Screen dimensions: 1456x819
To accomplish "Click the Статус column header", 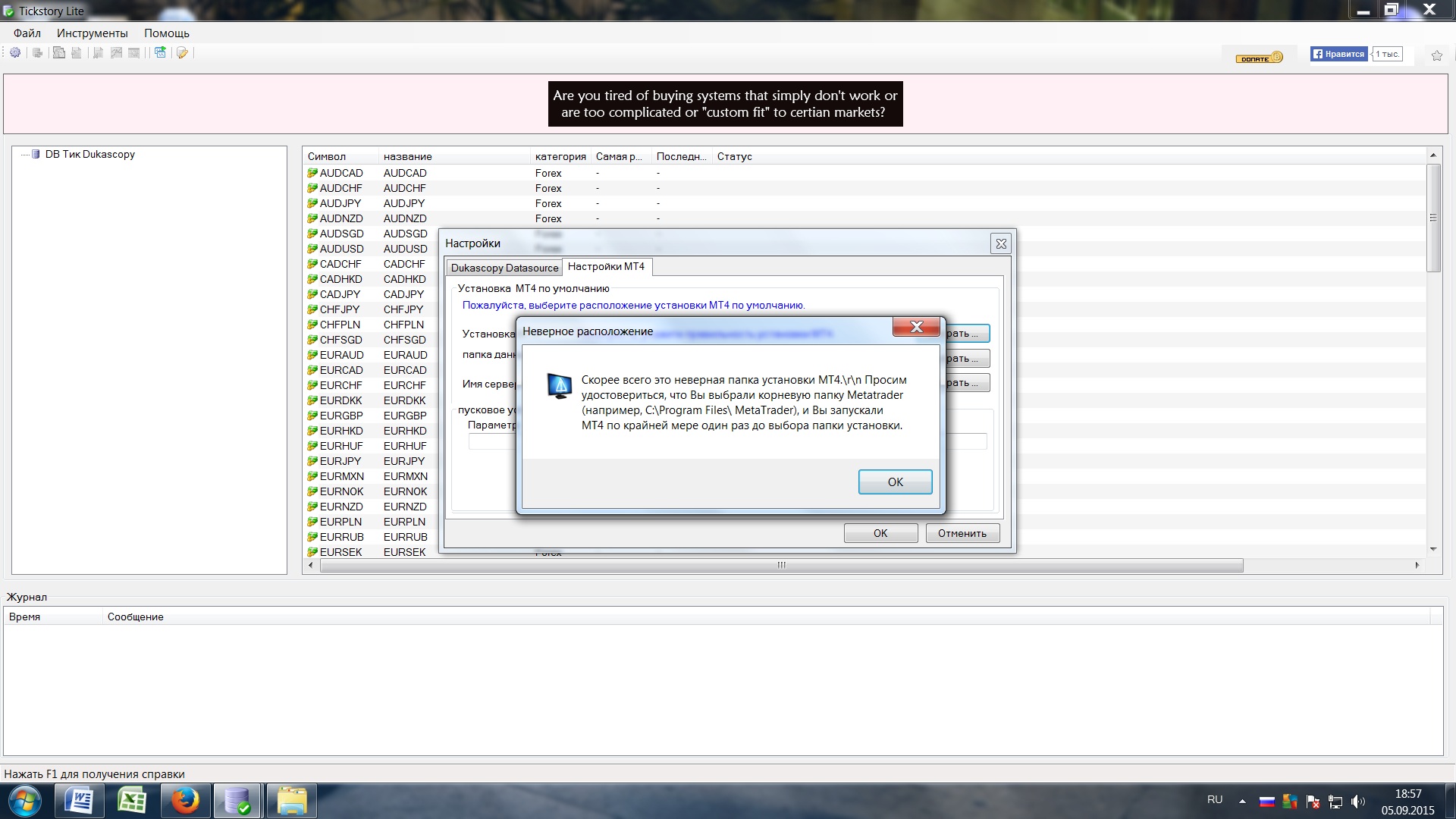I will pos(735,156).
